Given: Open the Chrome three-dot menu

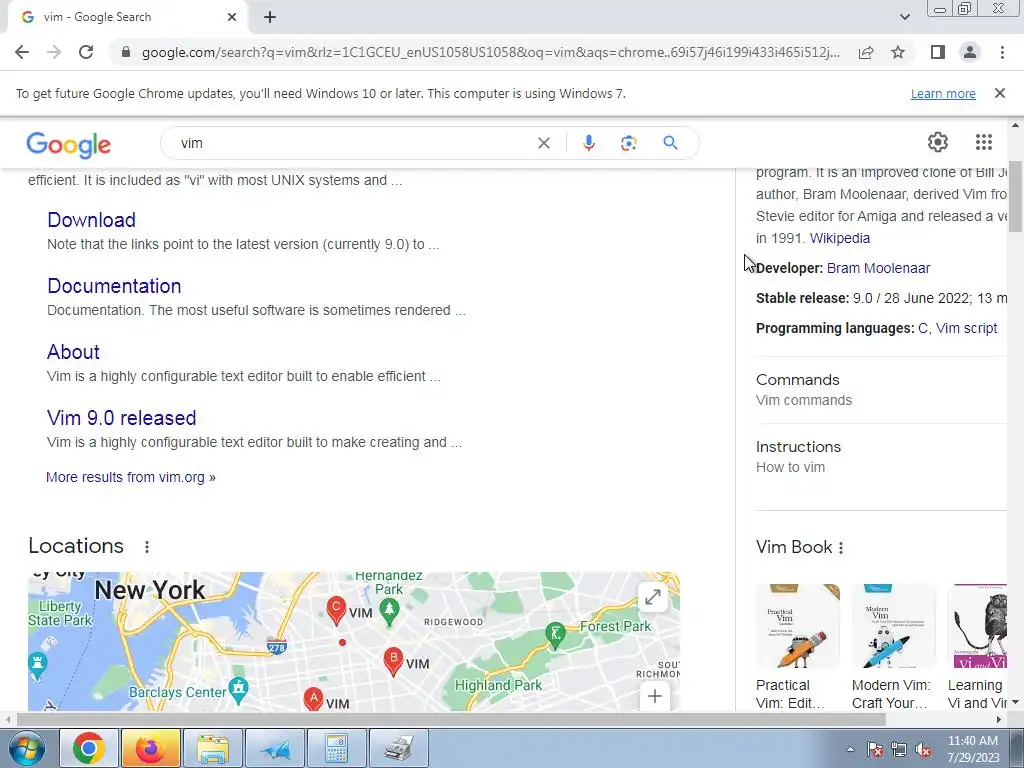Looking at the screenshot, I should click(1002, 52).
